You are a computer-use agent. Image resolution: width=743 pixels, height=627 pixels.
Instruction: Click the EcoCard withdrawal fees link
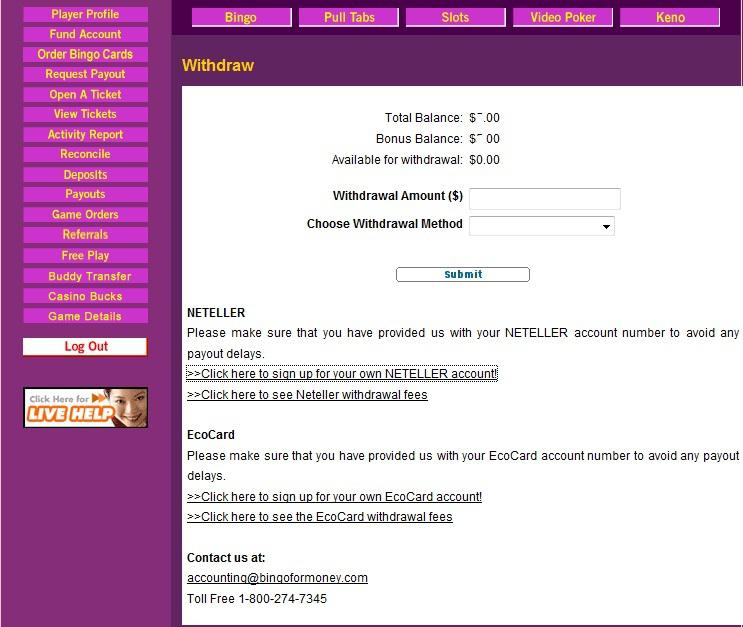coord(319,517)
